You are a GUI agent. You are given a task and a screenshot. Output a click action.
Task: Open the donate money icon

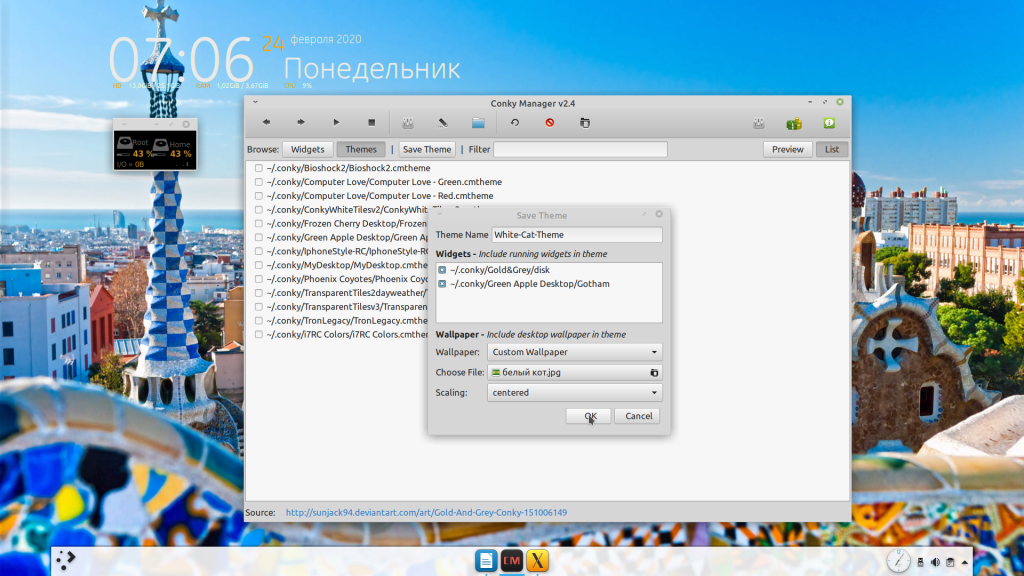[794, 123]
